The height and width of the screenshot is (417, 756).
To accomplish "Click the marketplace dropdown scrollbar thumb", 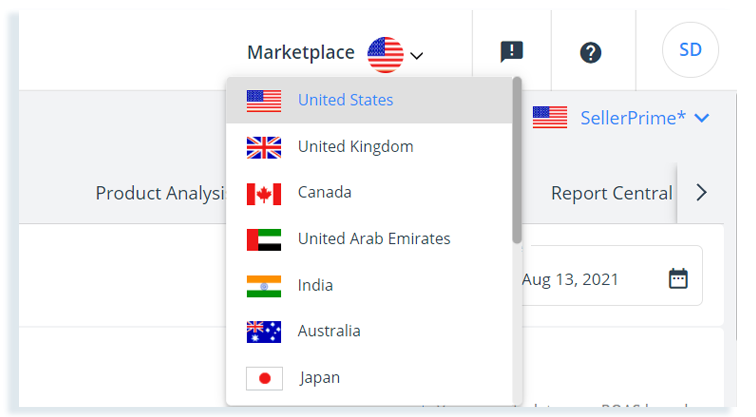I will (x=517, y=160).
